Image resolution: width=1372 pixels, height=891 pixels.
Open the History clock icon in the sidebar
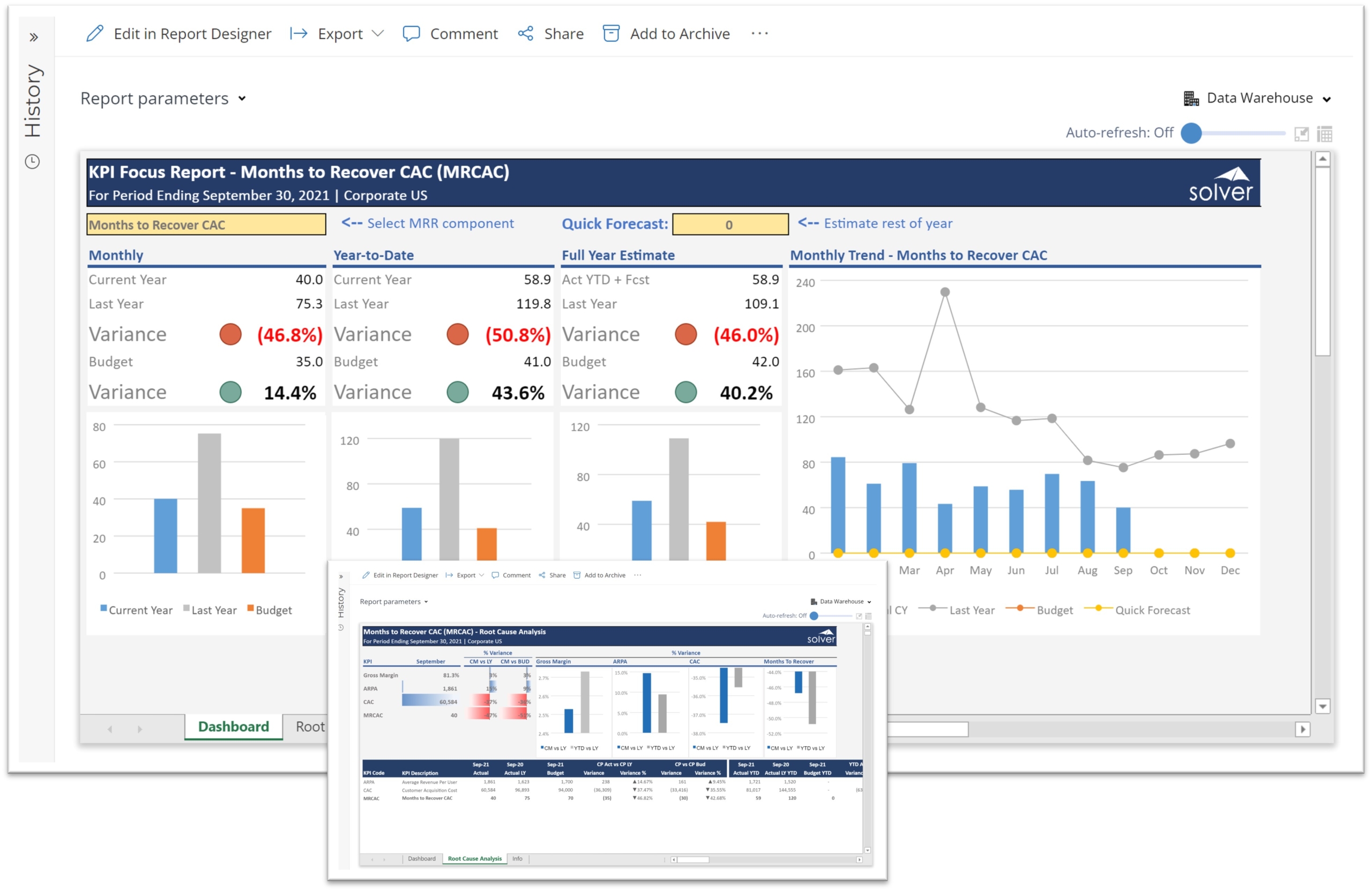click(32, 161)
